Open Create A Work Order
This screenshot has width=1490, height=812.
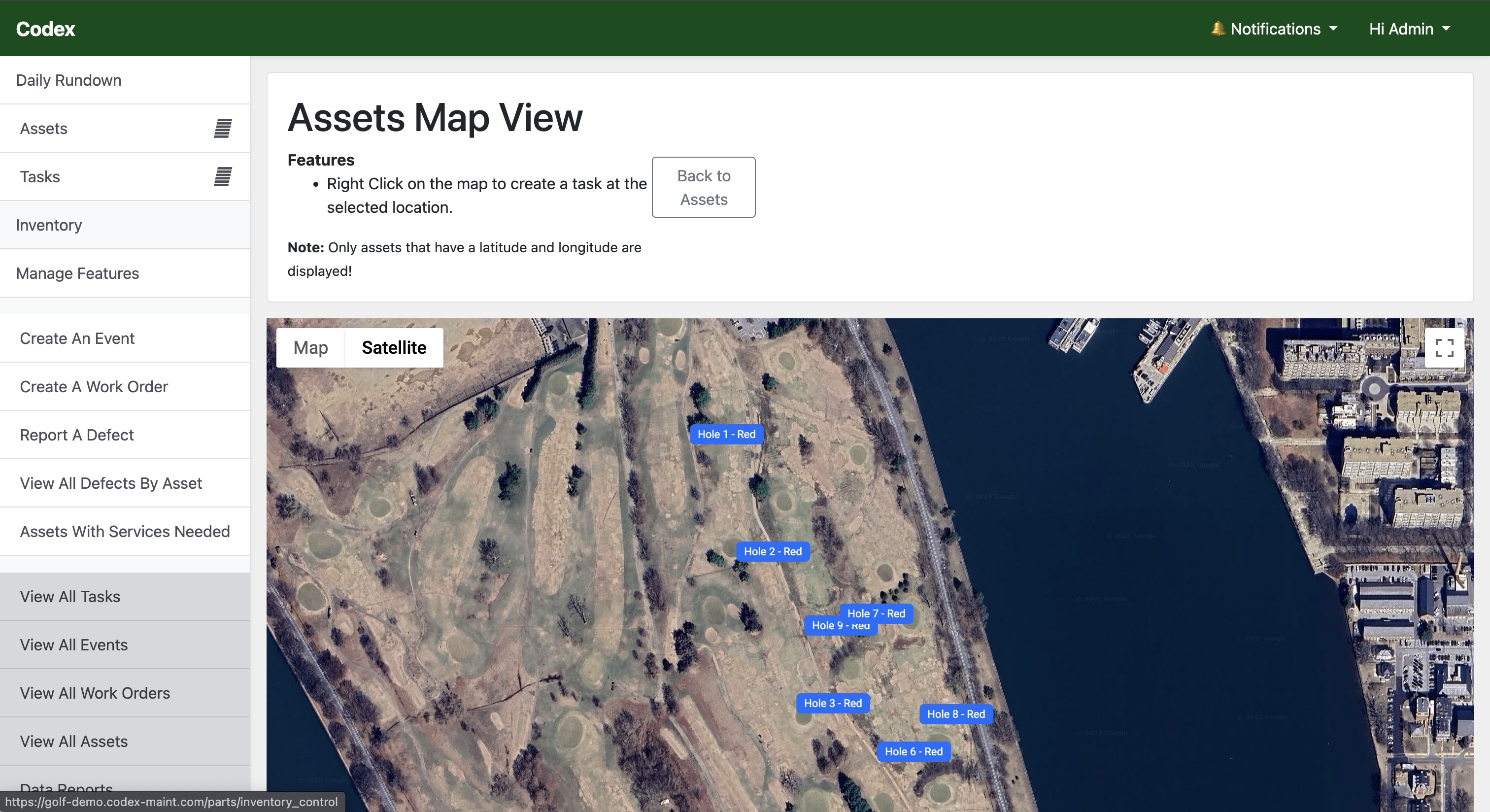click(94, 386)
